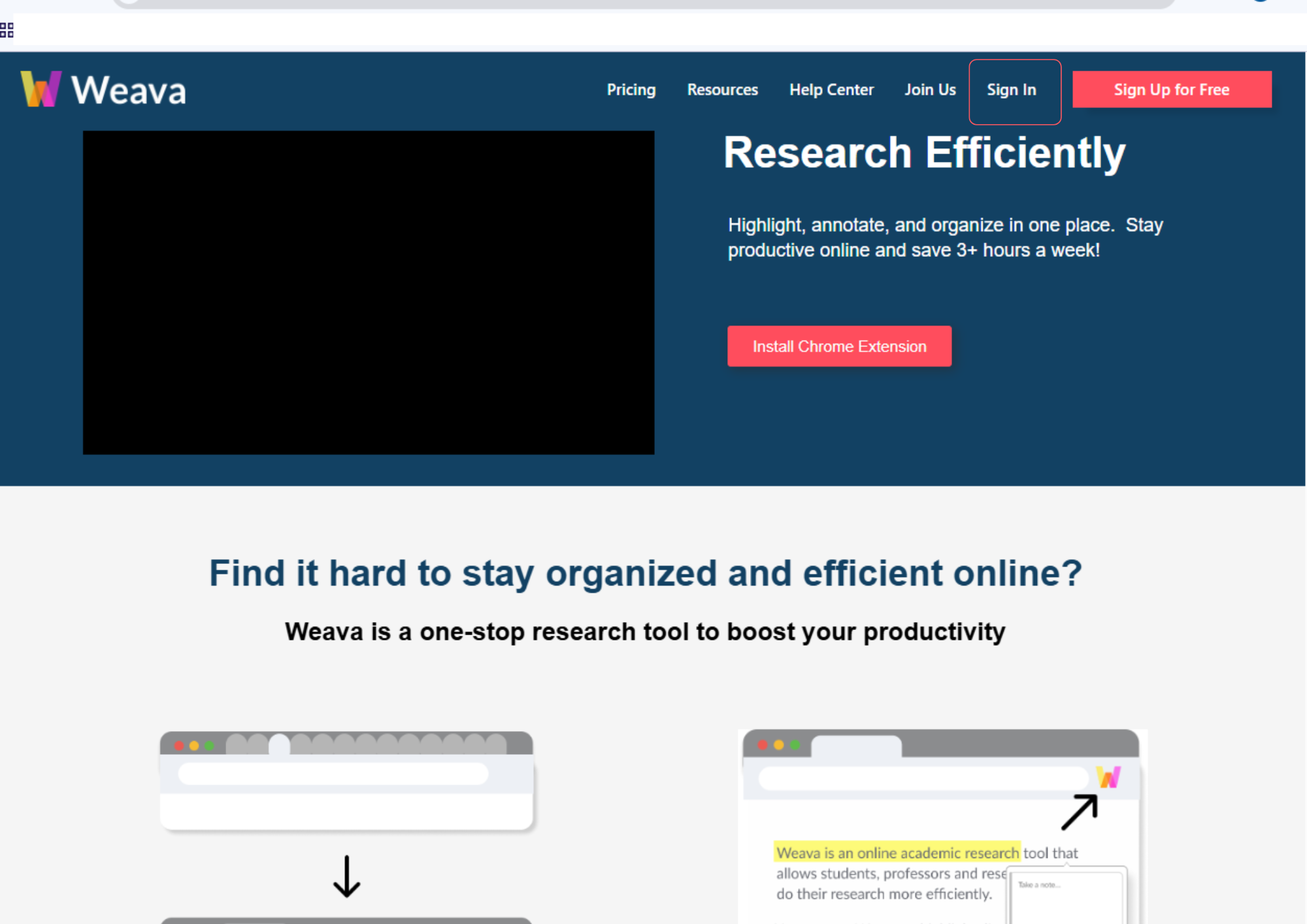Click the crowded-tabs browser illustration
Image resolution: width=1307 pixels, height=924 pixels.
346,780
